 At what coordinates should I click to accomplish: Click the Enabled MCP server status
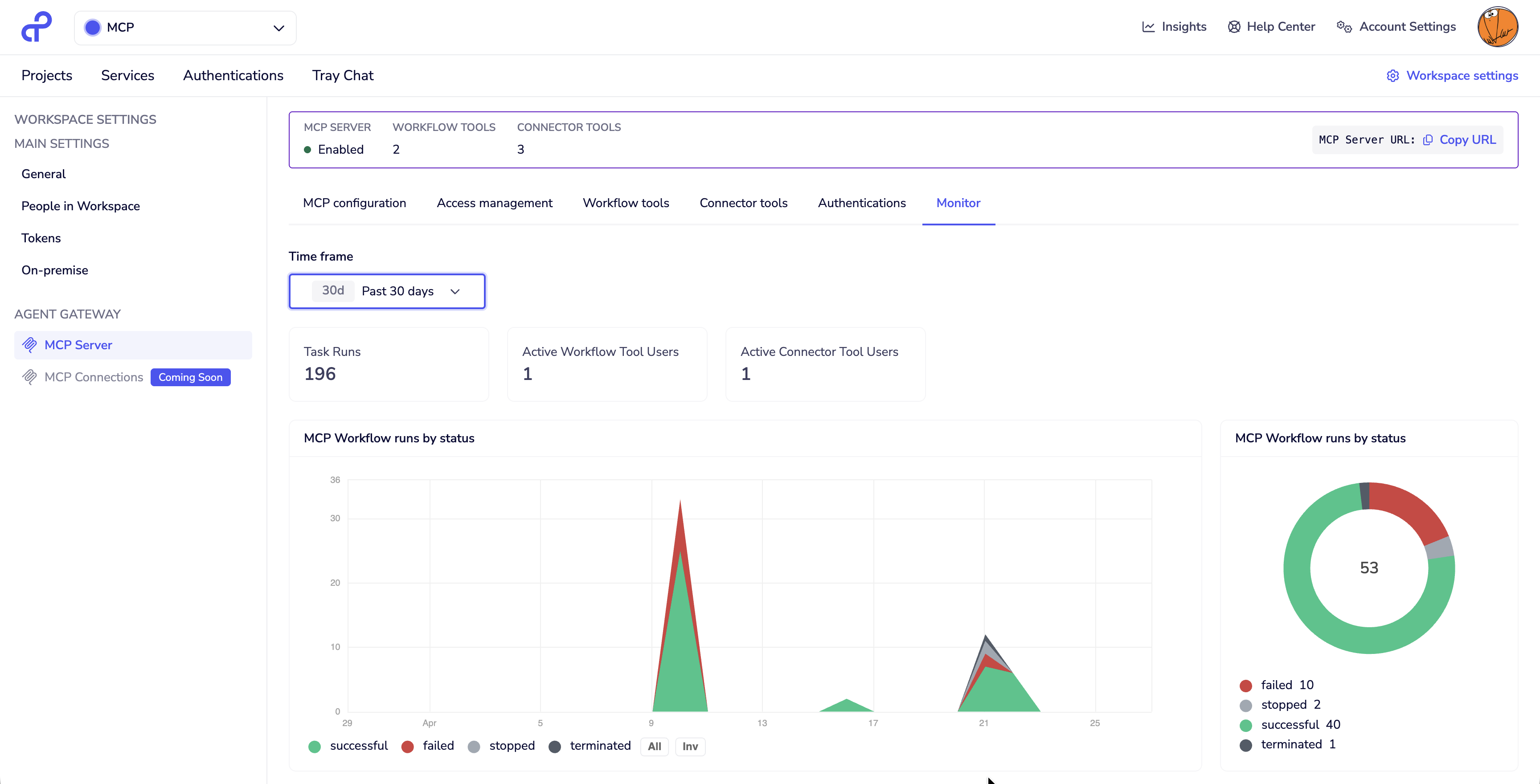[x=334, y=149]
